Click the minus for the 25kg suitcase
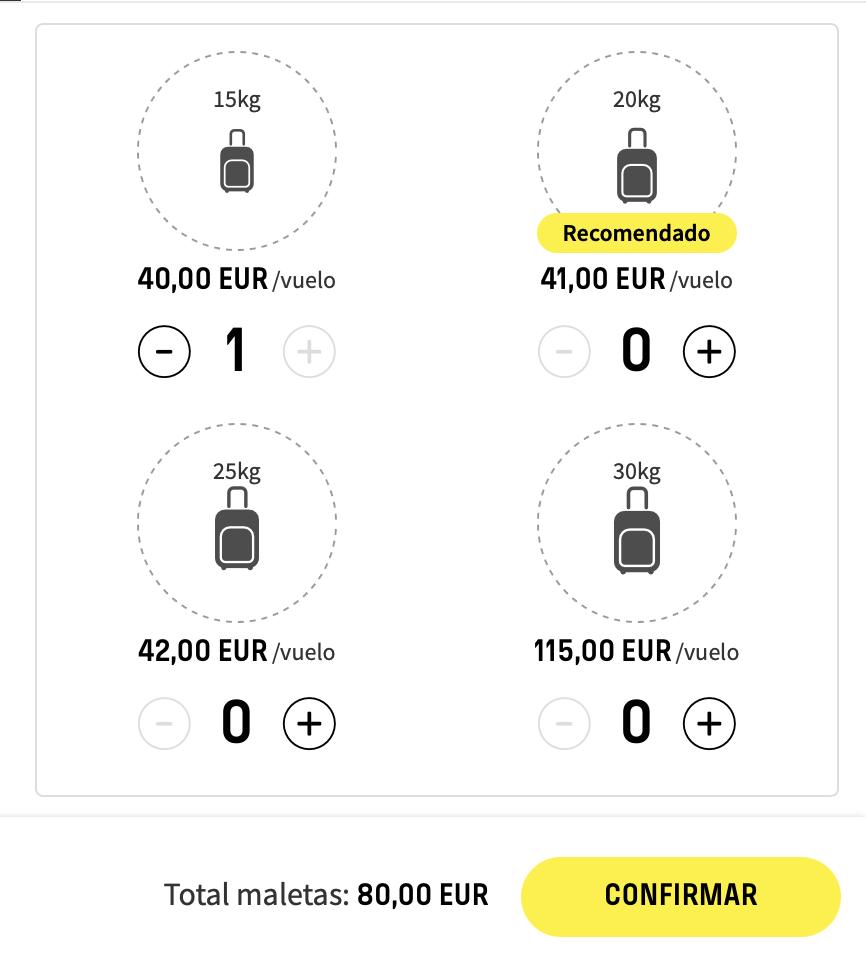This screenshot has width=866, height=962. tap(164, 723)
